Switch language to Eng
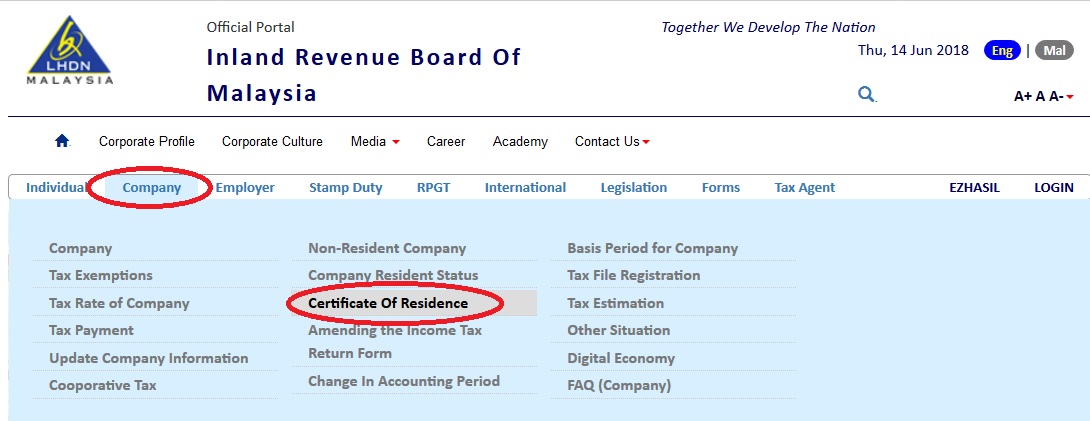 (1001, 51)
